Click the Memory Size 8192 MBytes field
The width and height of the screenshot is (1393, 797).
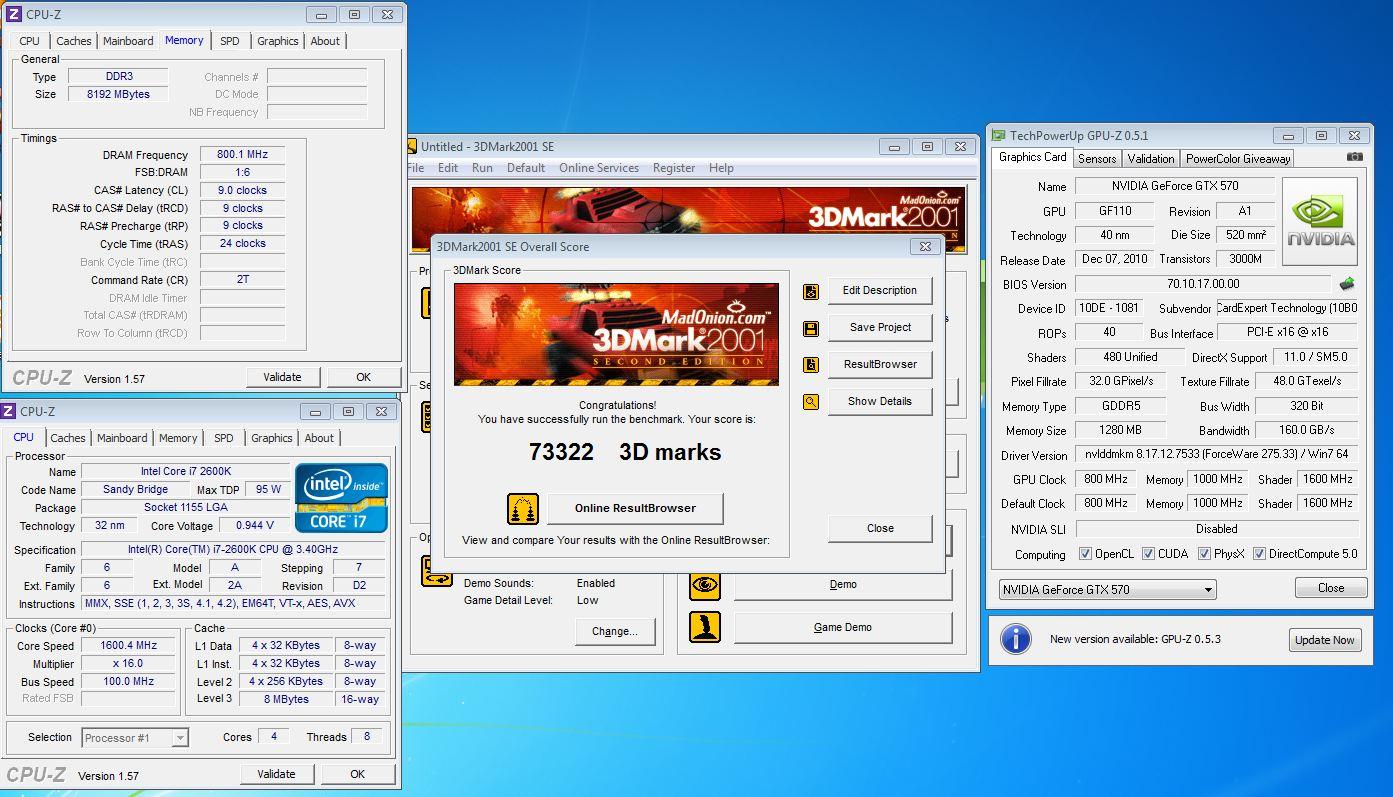tap(118, 94)
